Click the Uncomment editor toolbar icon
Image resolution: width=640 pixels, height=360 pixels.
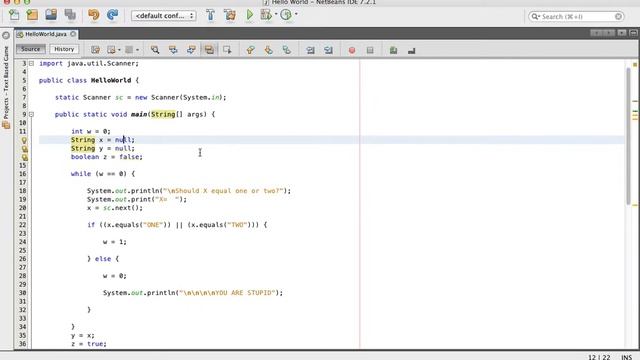[411, 50]
